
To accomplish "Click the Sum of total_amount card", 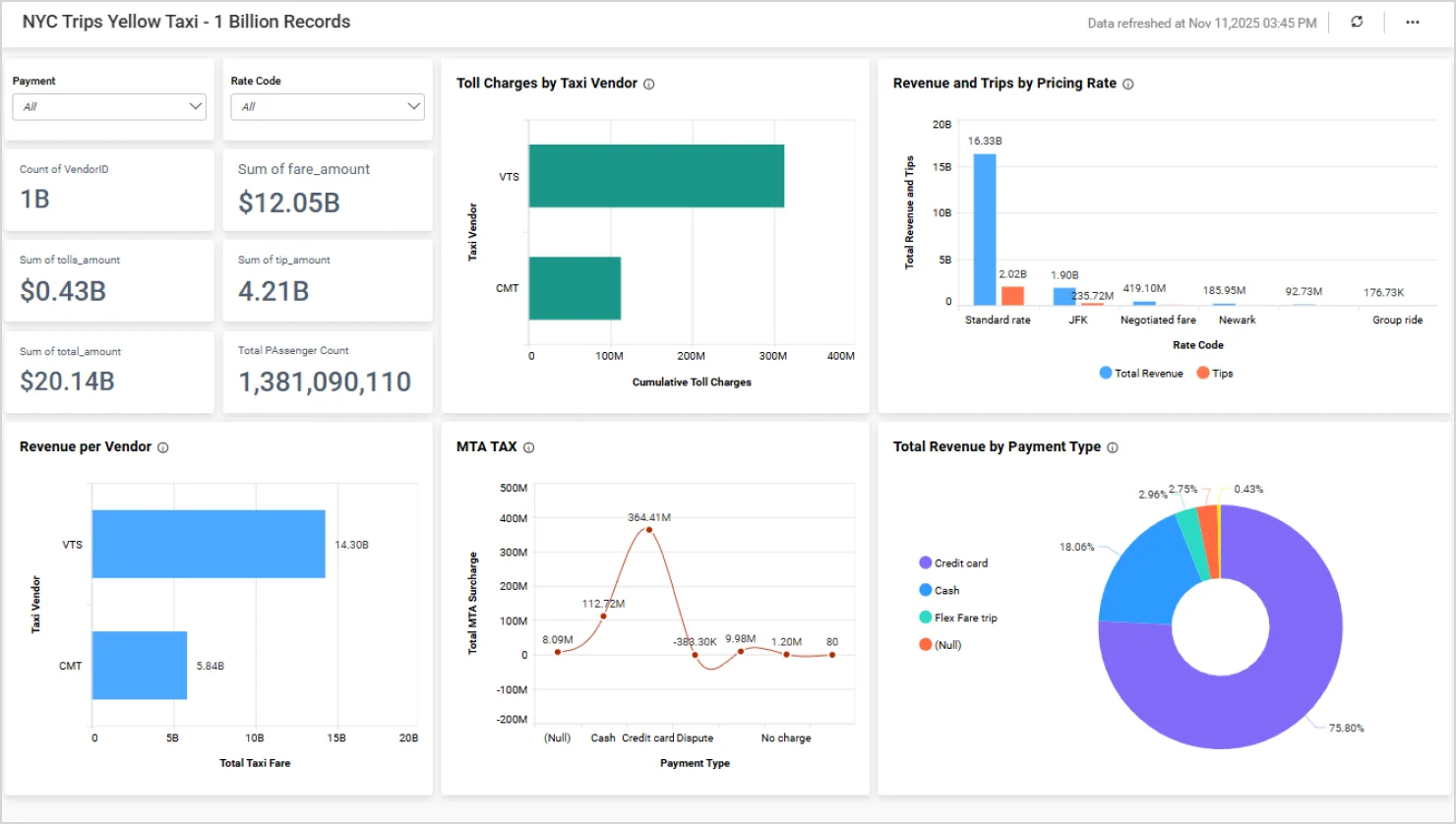I will click(109, 372).
